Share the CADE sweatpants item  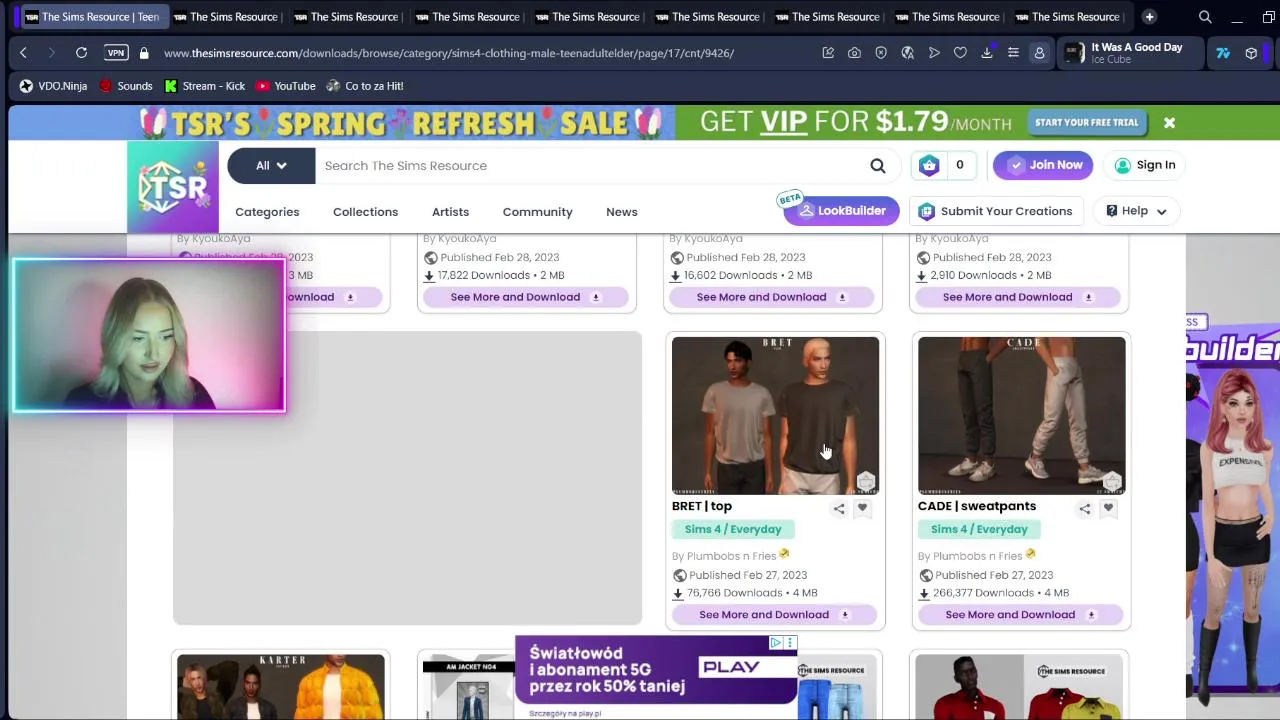(x=1085, y=509)
